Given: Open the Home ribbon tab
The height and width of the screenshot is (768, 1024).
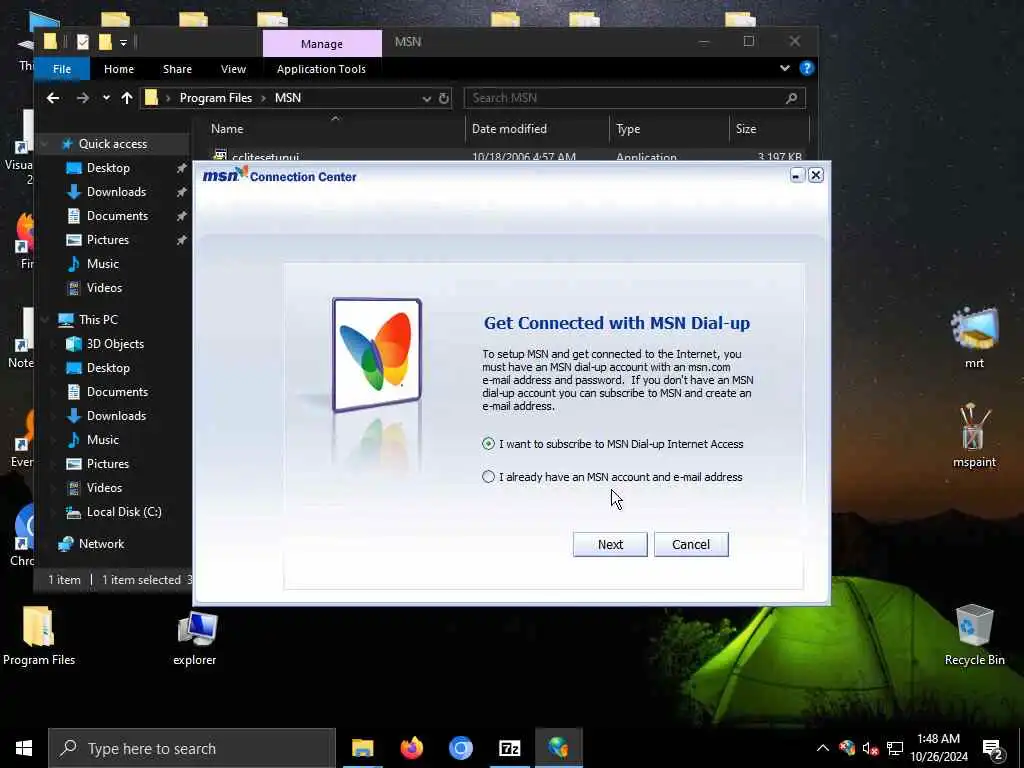Looking at the screenshot, I should point(119,69).
